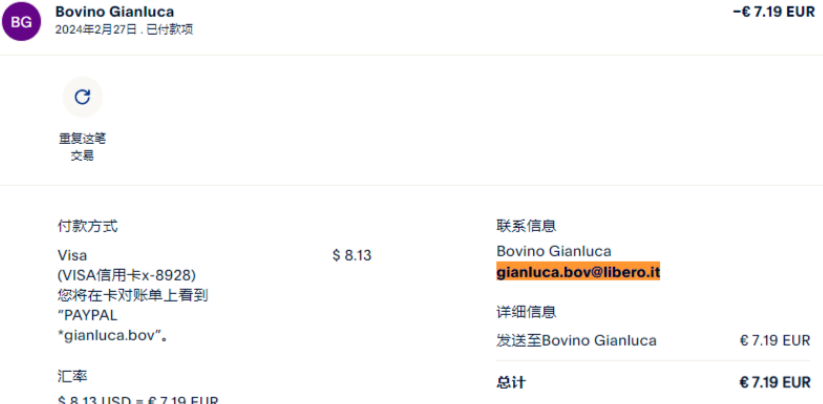Click contact name Bovino Gianluca under 联系信息
Image resolution: width=823 pixels, height=404 pixels.
(x=553, y=251)
